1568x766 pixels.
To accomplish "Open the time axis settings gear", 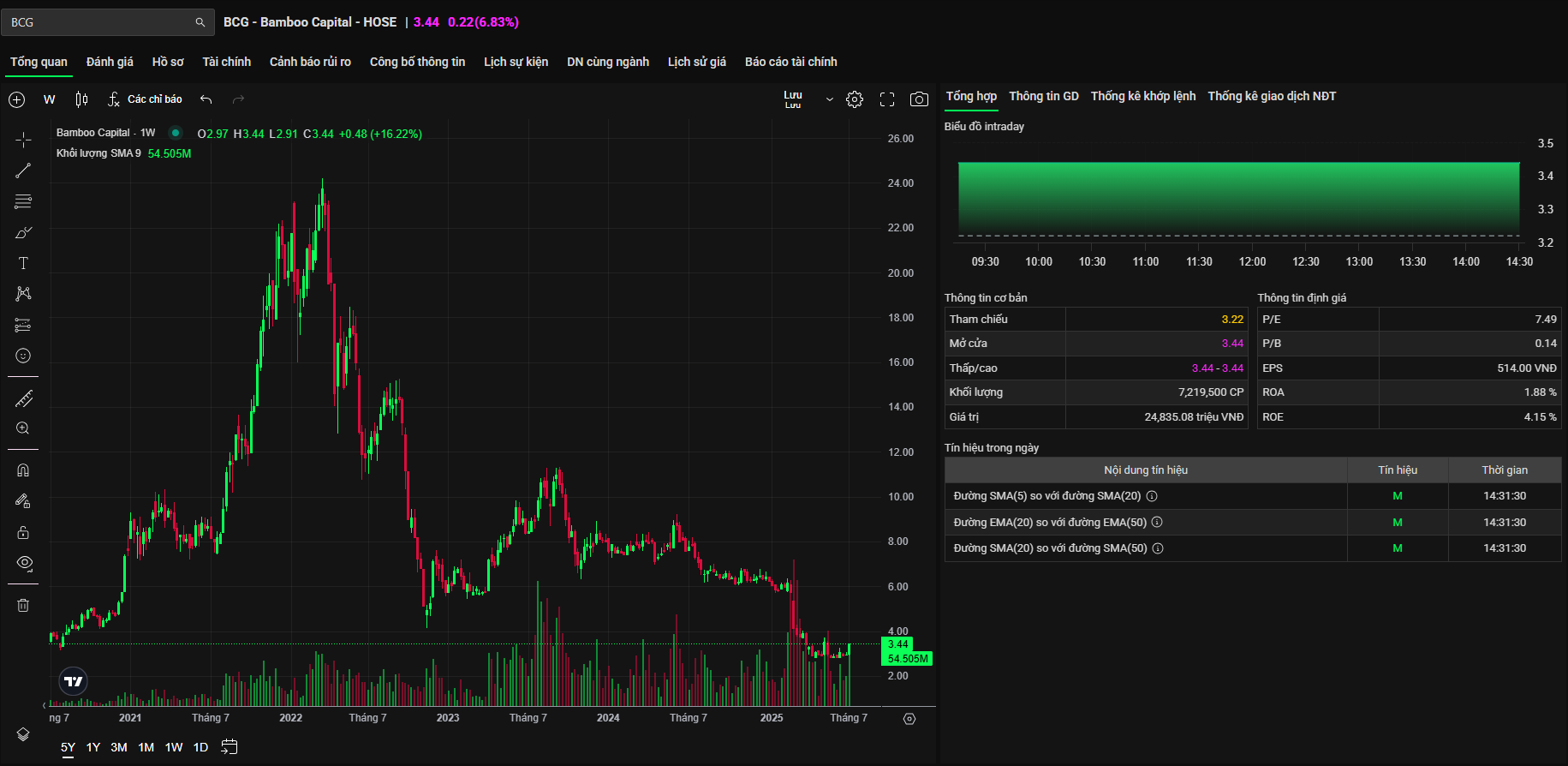I will tap(909, 719).
